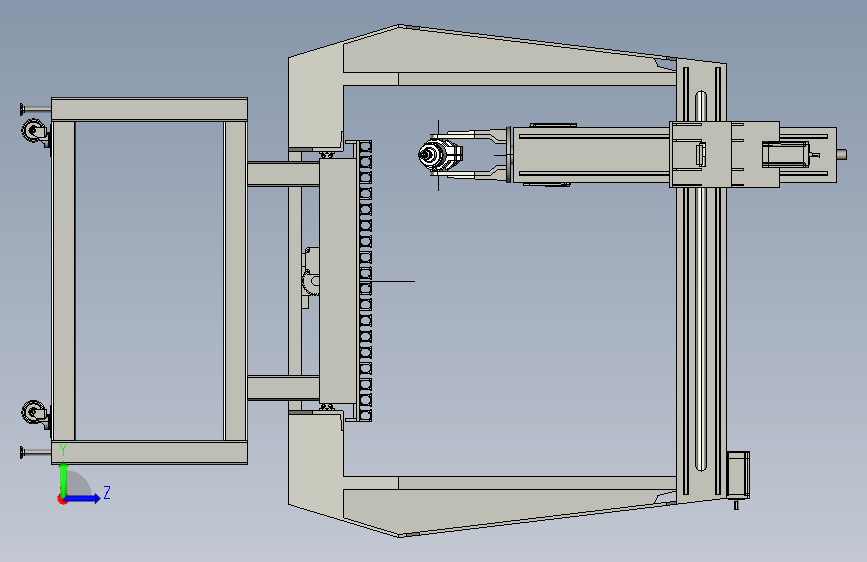Select the motor at the bottom of the vertical rail
Image resolution: width=867 pixels, height=562 pixels.
pyautogui.click(x=738, y=476)
